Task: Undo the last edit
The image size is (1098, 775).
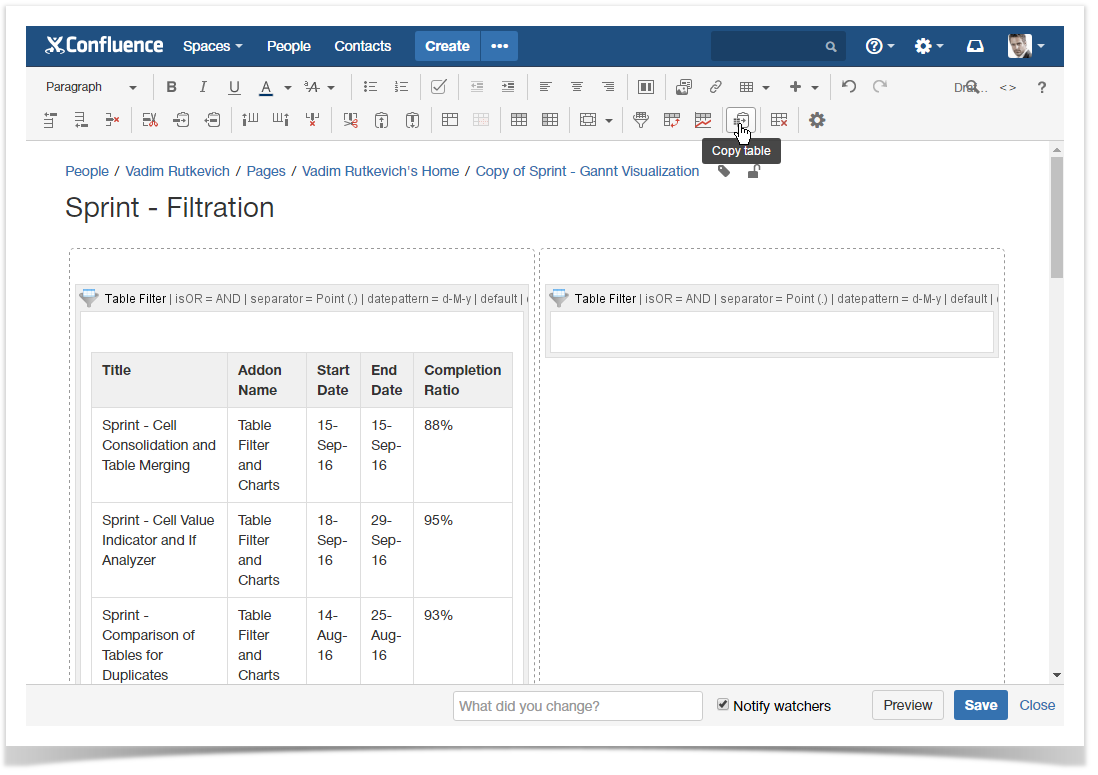Action: pos(849,86)
